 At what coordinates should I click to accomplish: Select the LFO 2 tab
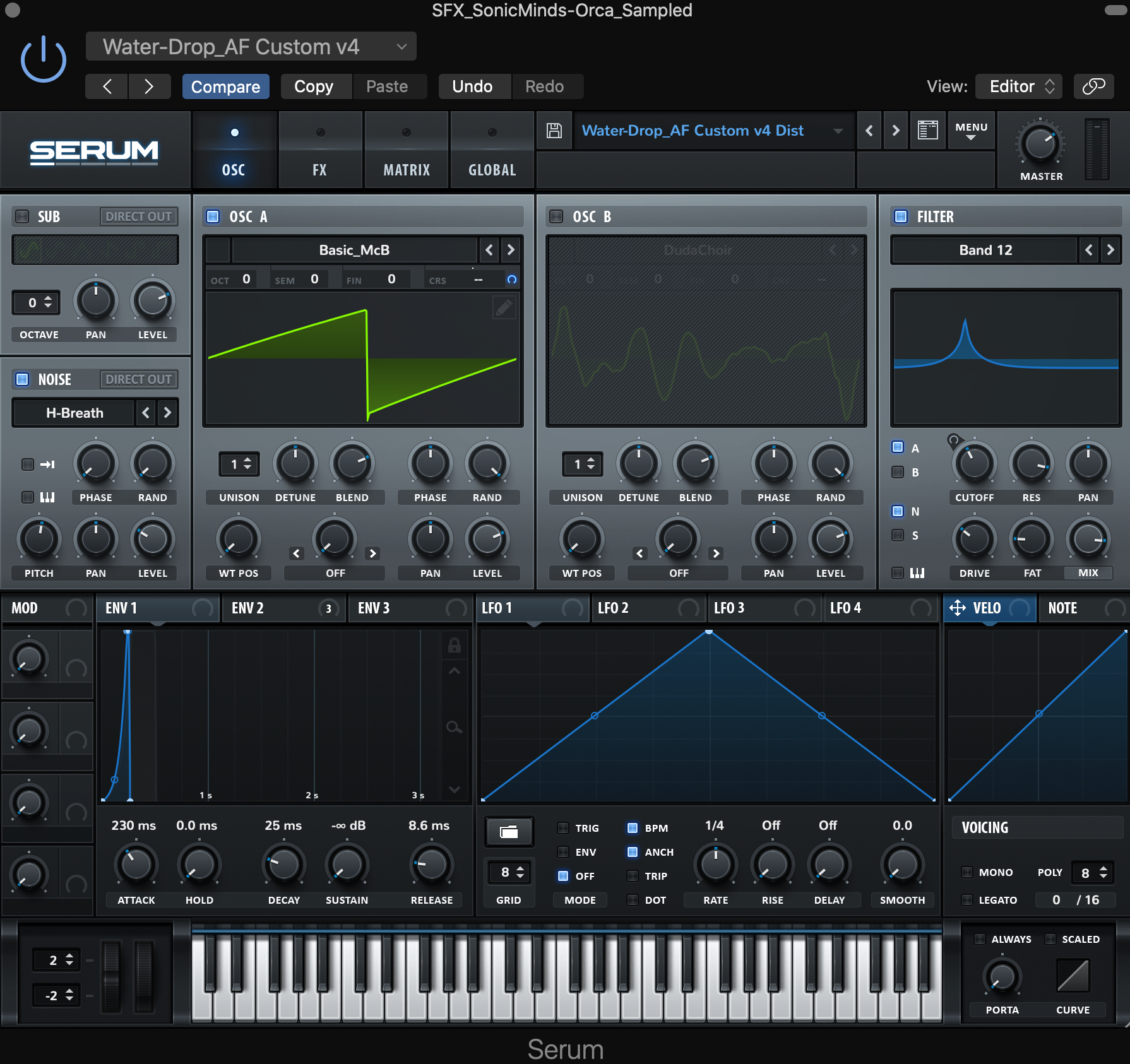tap(648, 608)
